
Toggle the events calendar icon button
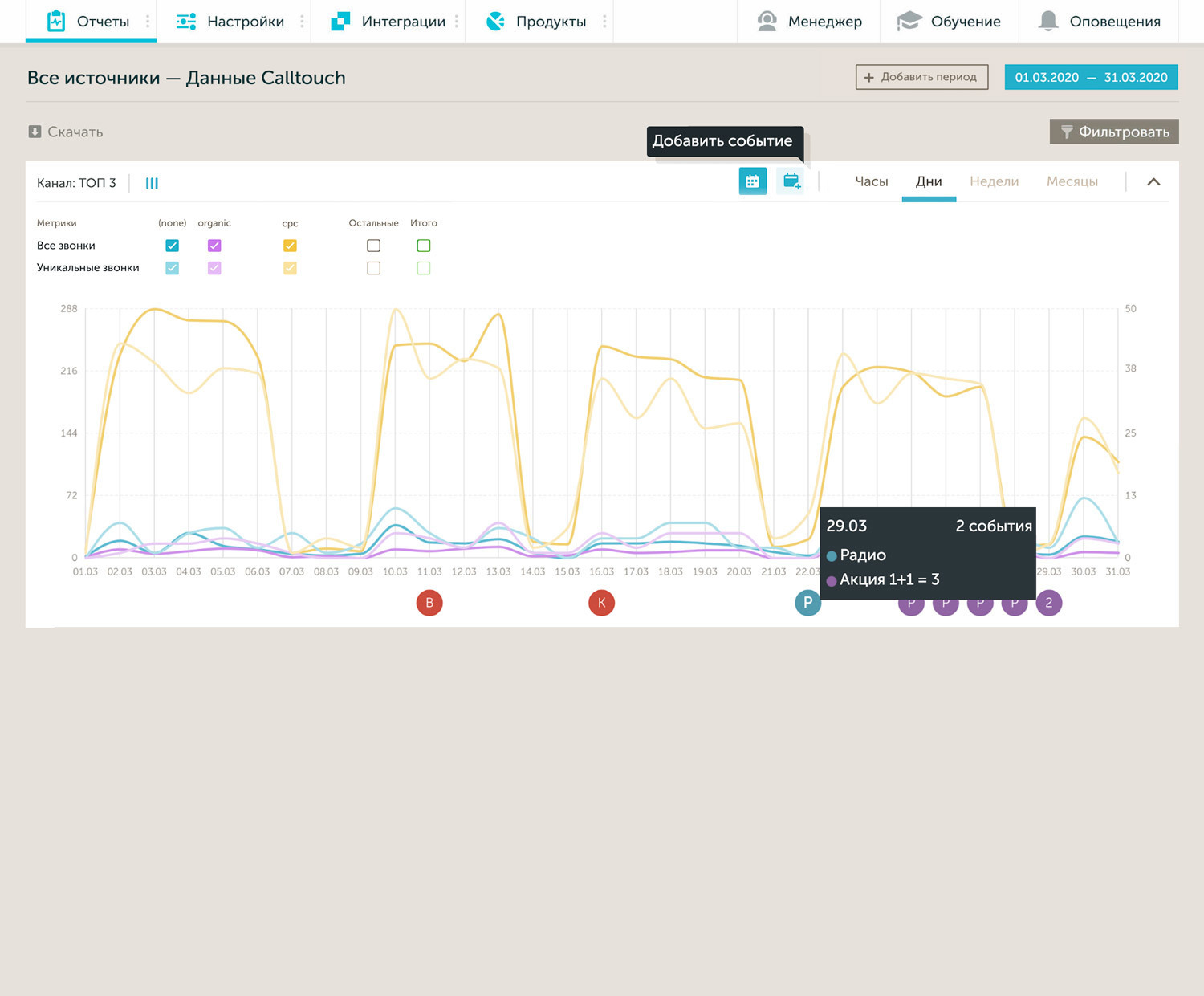752,181
